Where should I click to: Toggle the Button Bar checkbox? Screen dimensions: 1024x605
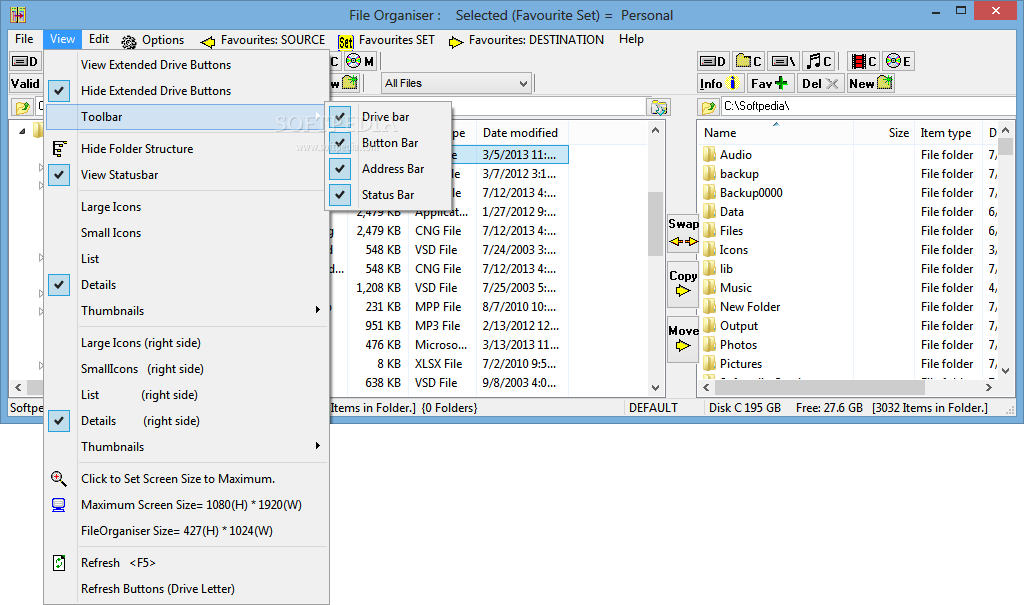click(x=340, y=142)
